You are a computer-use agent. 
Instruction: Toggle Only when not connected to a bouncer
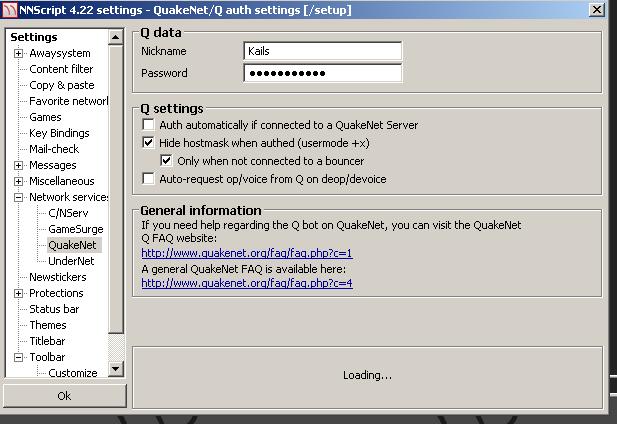[166, 160]
